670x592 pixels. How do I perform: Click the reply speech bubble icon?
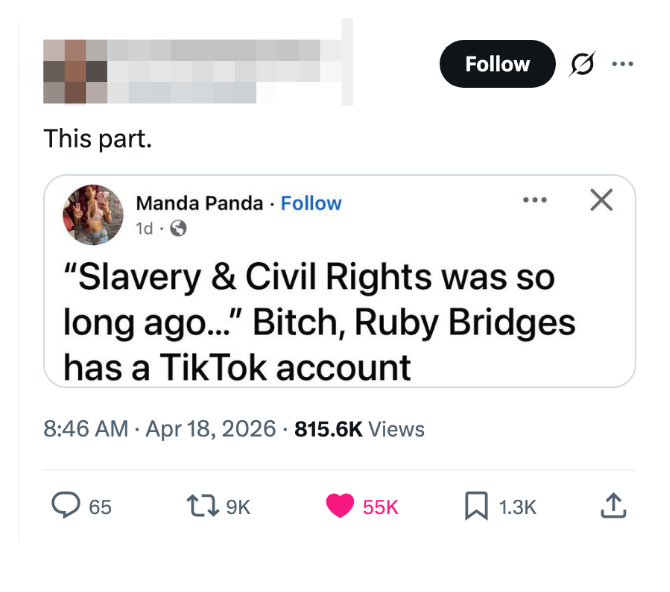pos(66,507)
